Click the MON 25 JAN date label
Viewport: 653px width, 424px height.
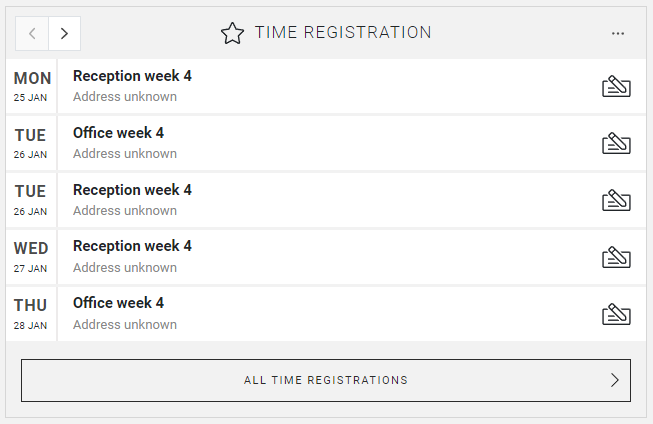point(31,86)
